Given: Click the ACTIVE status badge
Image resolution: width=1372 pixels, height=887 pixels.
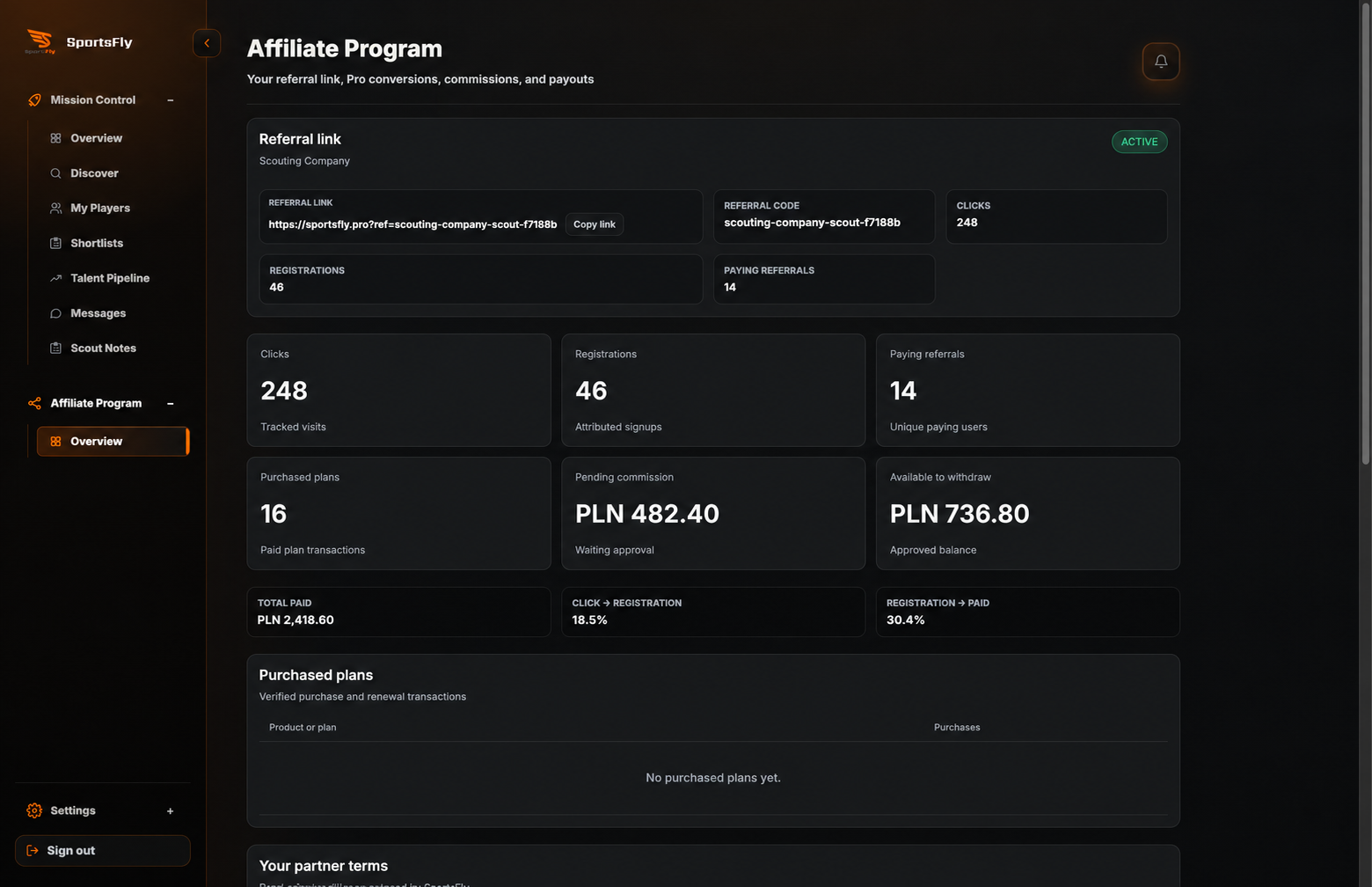Looking at the screenshot, I should 1139,142.
